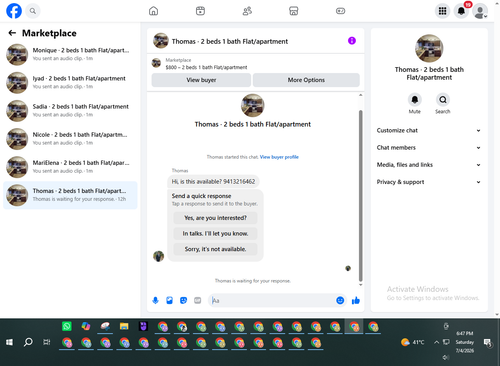Send quick response 'Yes, are you interested?'

coord(215,218)
